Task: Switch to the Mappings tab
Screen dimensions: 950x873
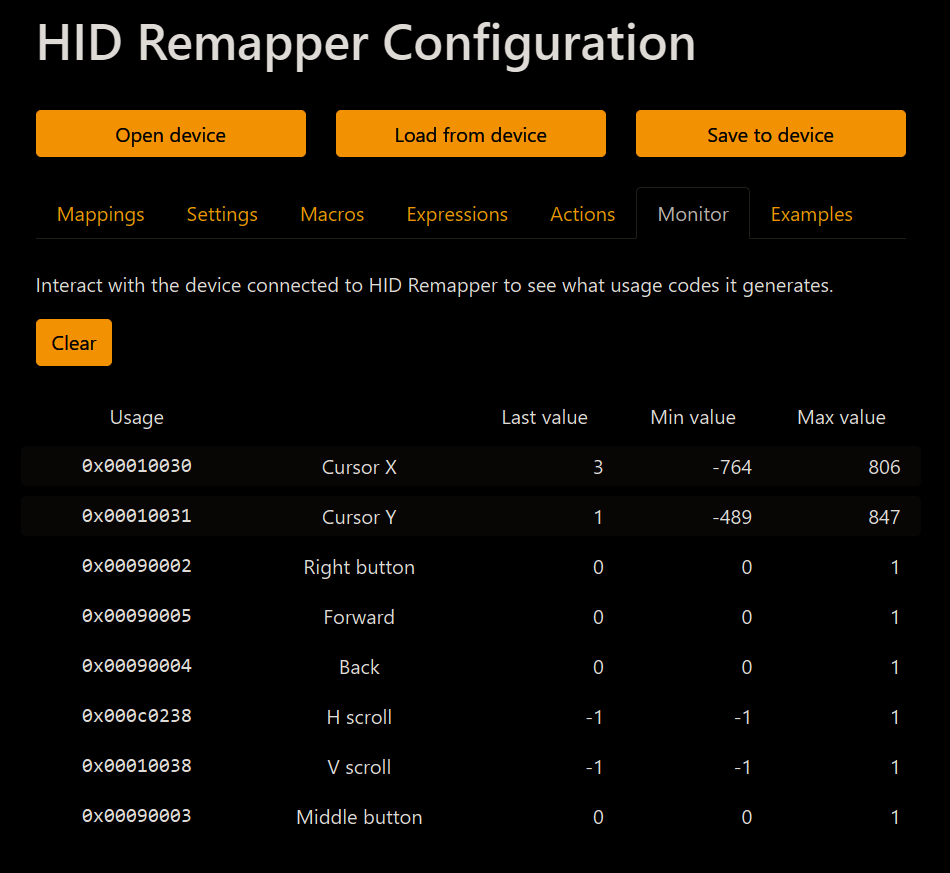Action: pyautogui.click(x=100, y=214)
